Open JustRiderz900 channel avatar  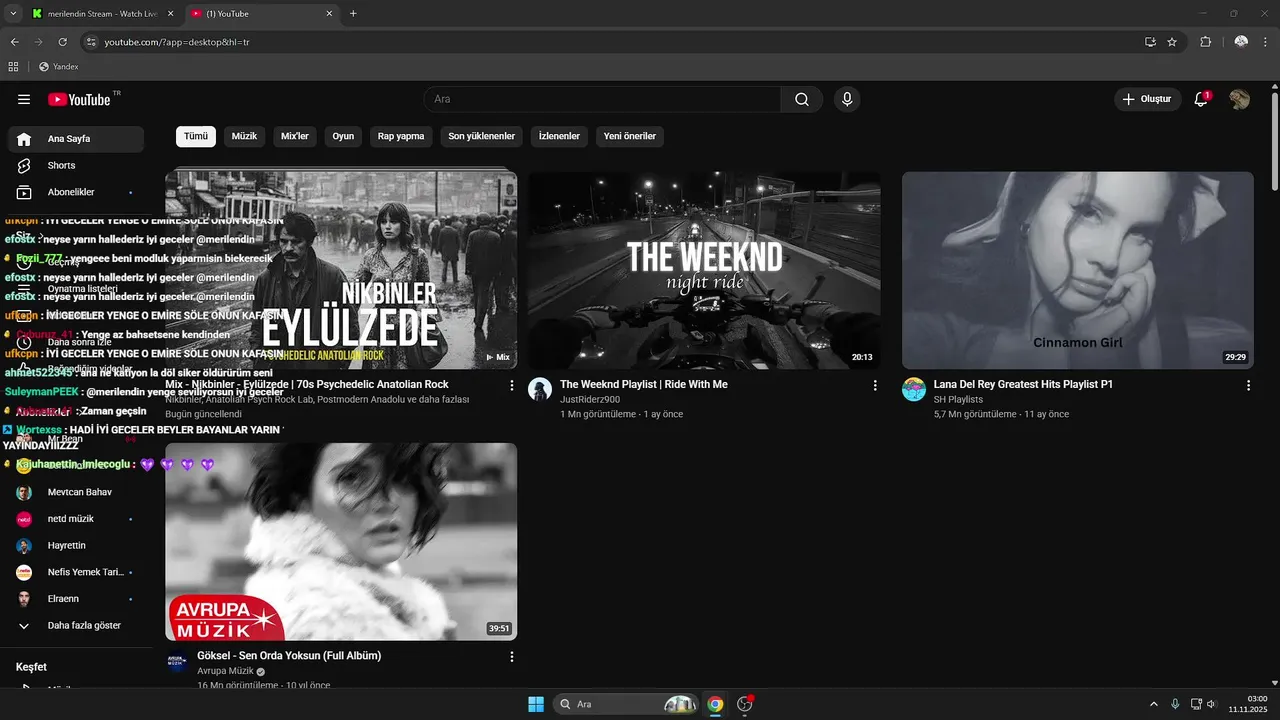click(540, 390)
